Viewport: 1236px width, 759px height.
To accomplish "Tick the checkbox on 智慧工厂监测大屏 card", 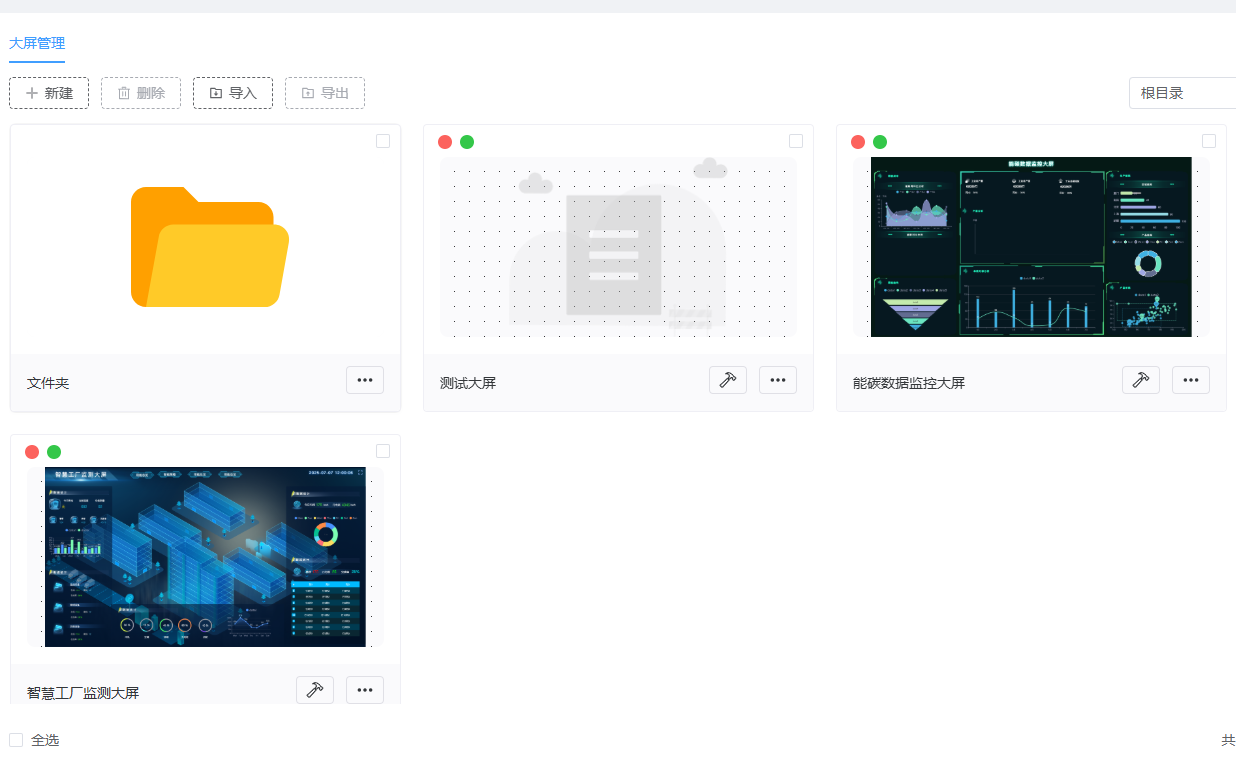I will (x=383, y=451).
